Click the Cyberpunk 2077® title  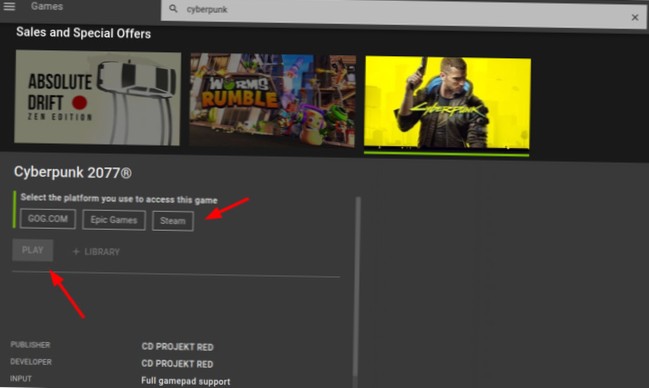[73, 172]
